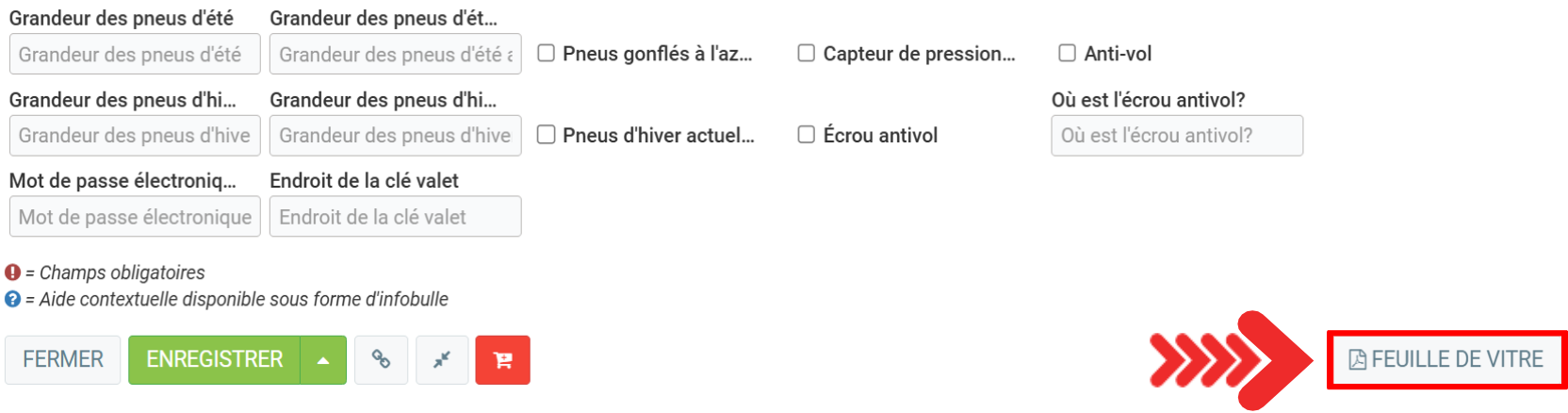This screenshot has height=413, width=1568.
Task: Click the chain link icon button
Action: (x=381, y=359)
